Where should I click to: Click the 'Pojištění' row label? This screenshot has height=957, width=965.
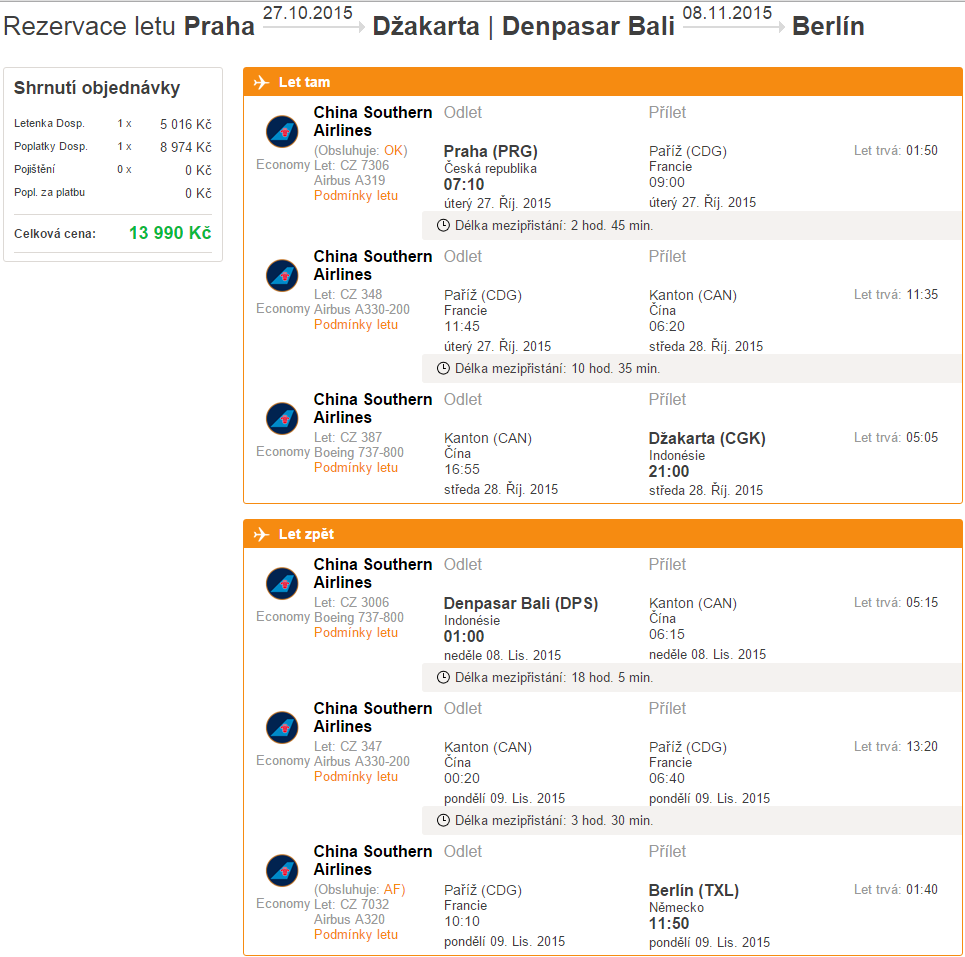click(34, 169)
